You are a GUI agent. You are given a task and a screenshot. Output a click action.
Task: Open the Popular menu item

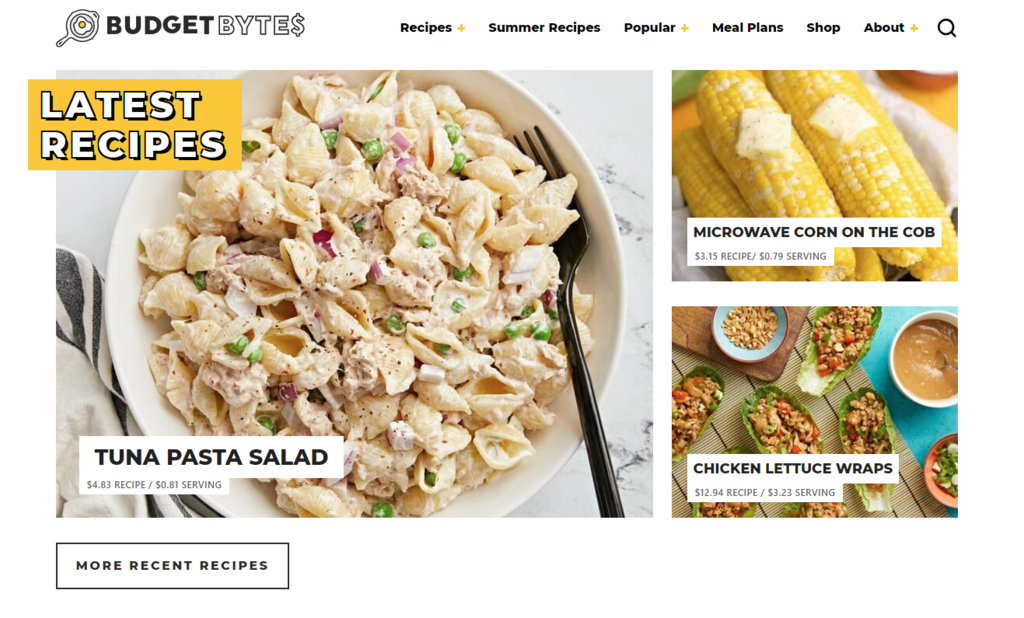649,27
